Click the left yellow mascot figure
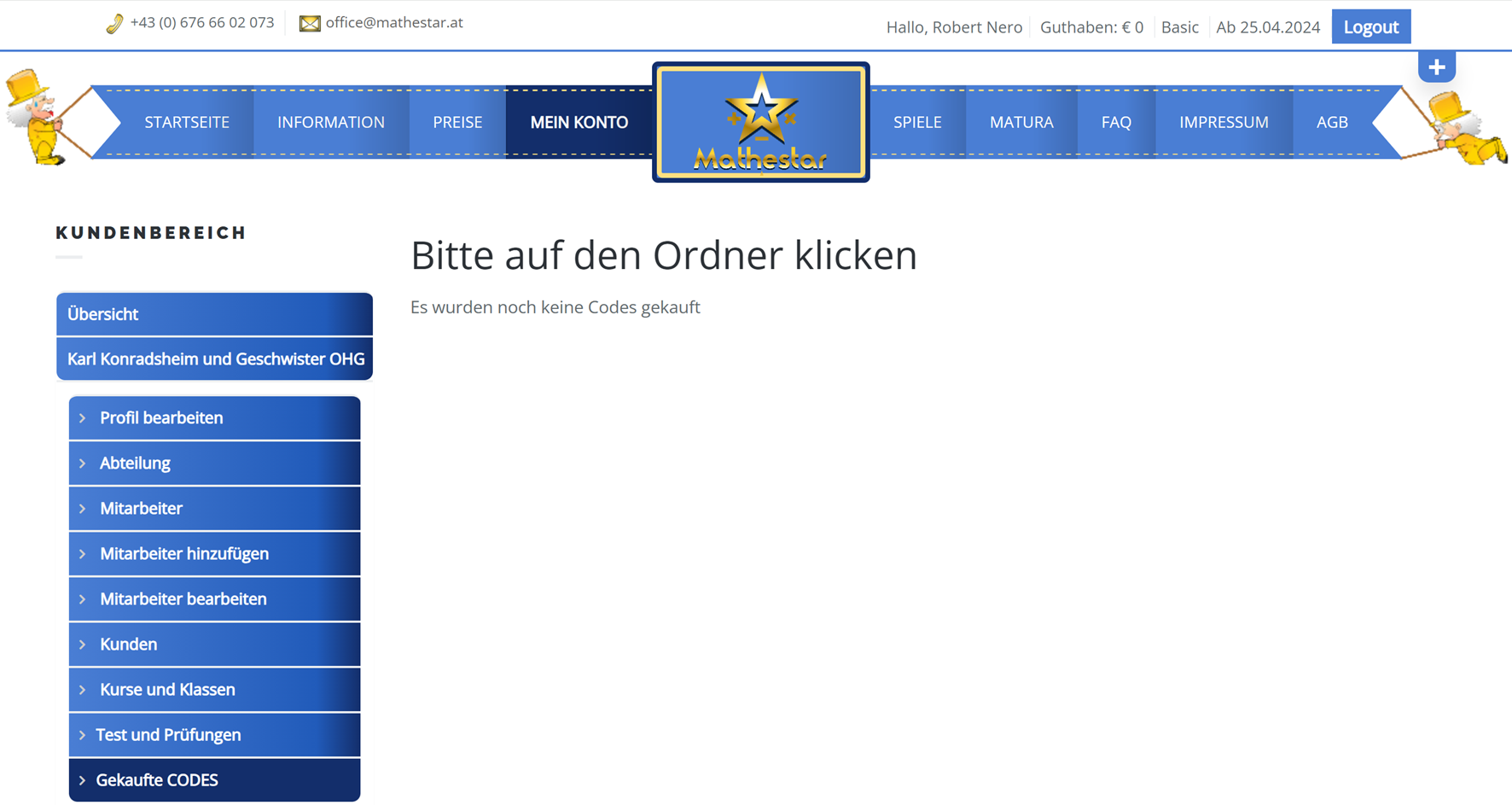 (36, 117)
